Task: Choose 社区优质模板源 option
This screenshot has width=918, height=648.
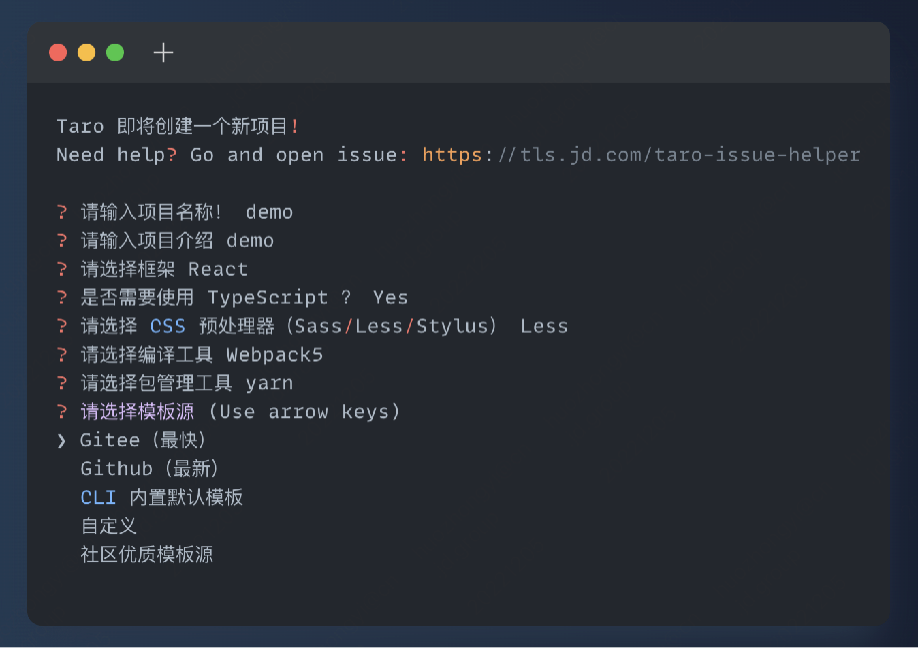Action: (x=146, y=554)
